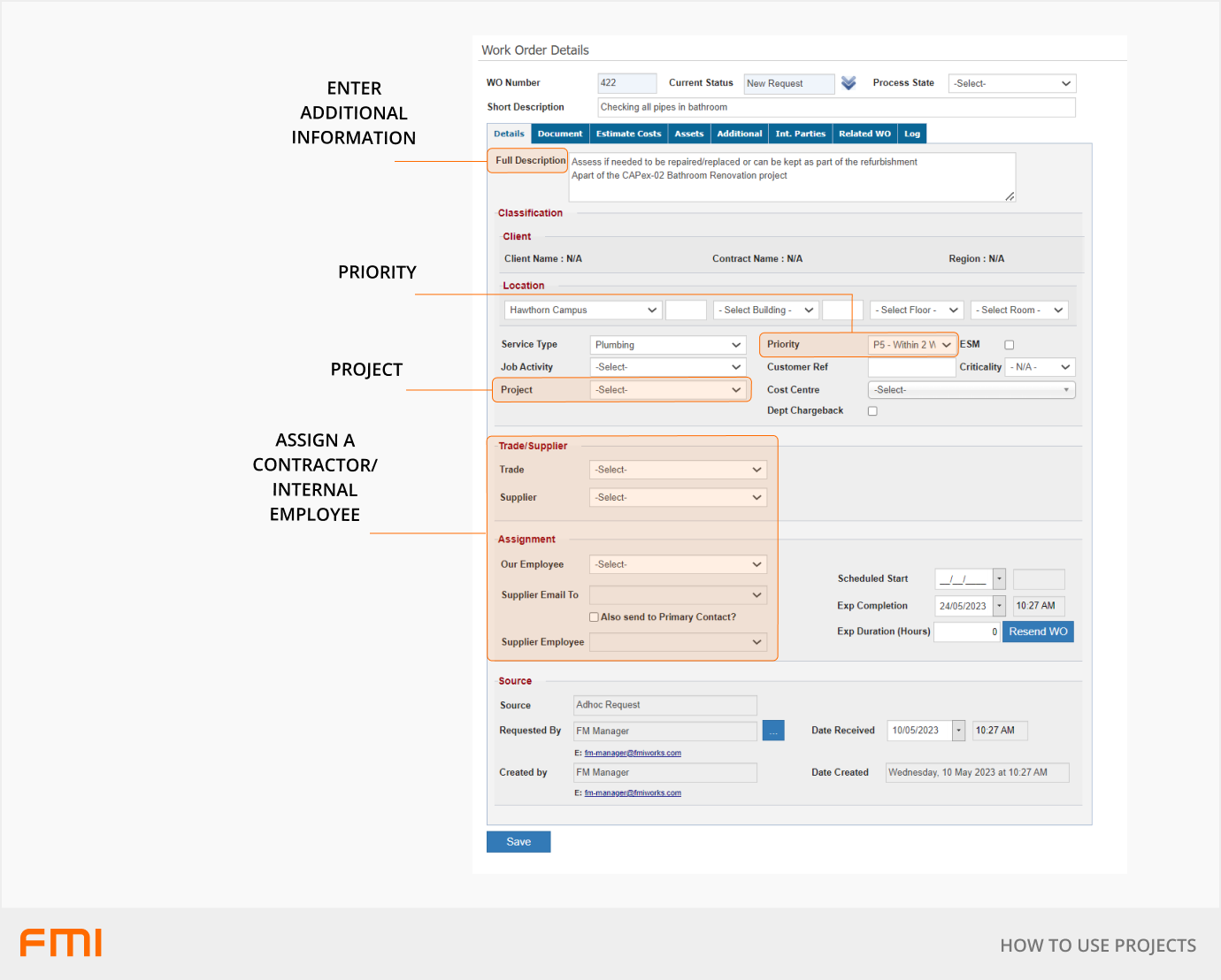Image resolution: width=1221 pixels, height=980 pixels.
Task: Click the Short Description text field
Action: 836,108
